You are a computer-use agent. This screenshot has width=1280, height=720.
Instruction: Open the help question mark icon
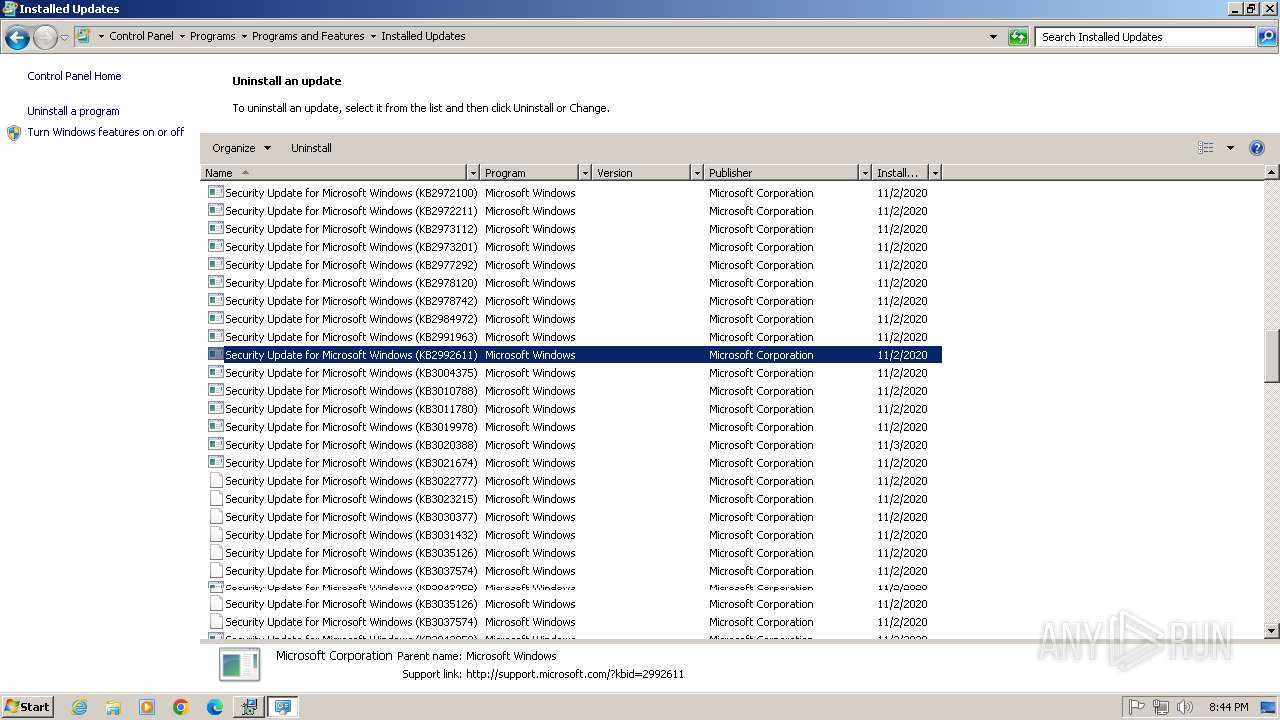click(x=1257, y=148)
